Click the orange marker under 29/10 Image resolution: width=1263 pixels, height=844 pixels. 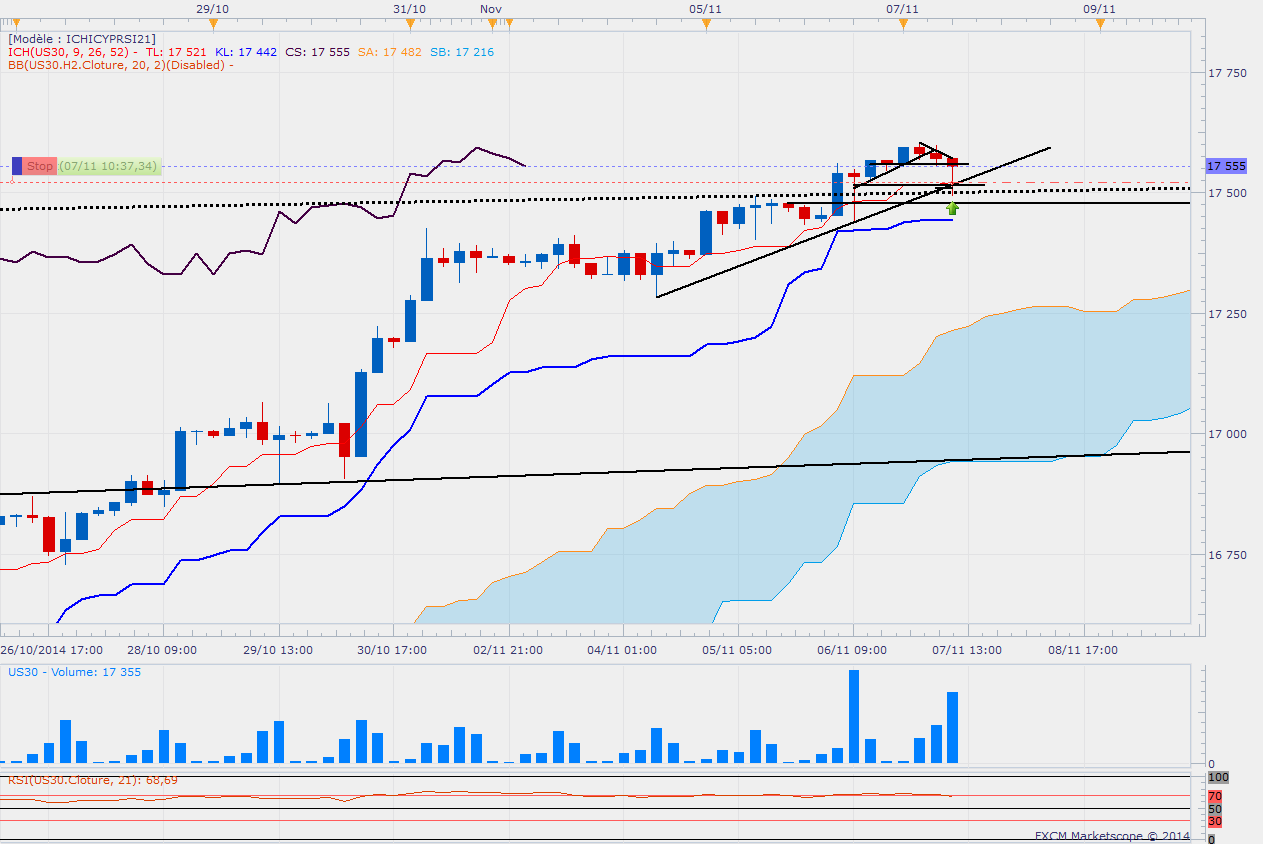tap(212, 21)
